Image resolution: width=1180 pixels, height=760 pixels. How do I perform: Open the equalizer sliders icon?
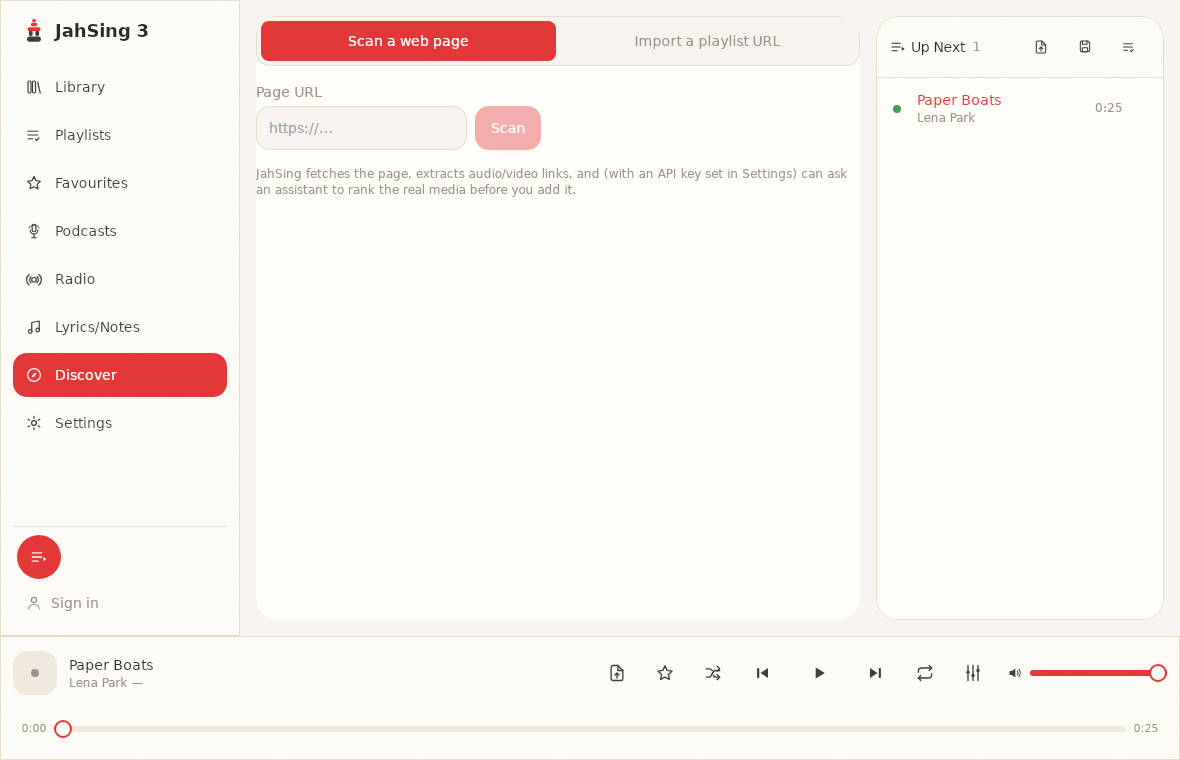[973, 673]
